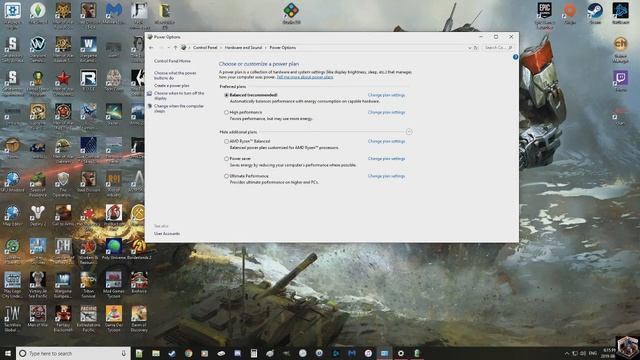The width and height of the screenshot is (640, 360).
Task: Launch the Steam desktop shortcut
Action: (595, 13)
